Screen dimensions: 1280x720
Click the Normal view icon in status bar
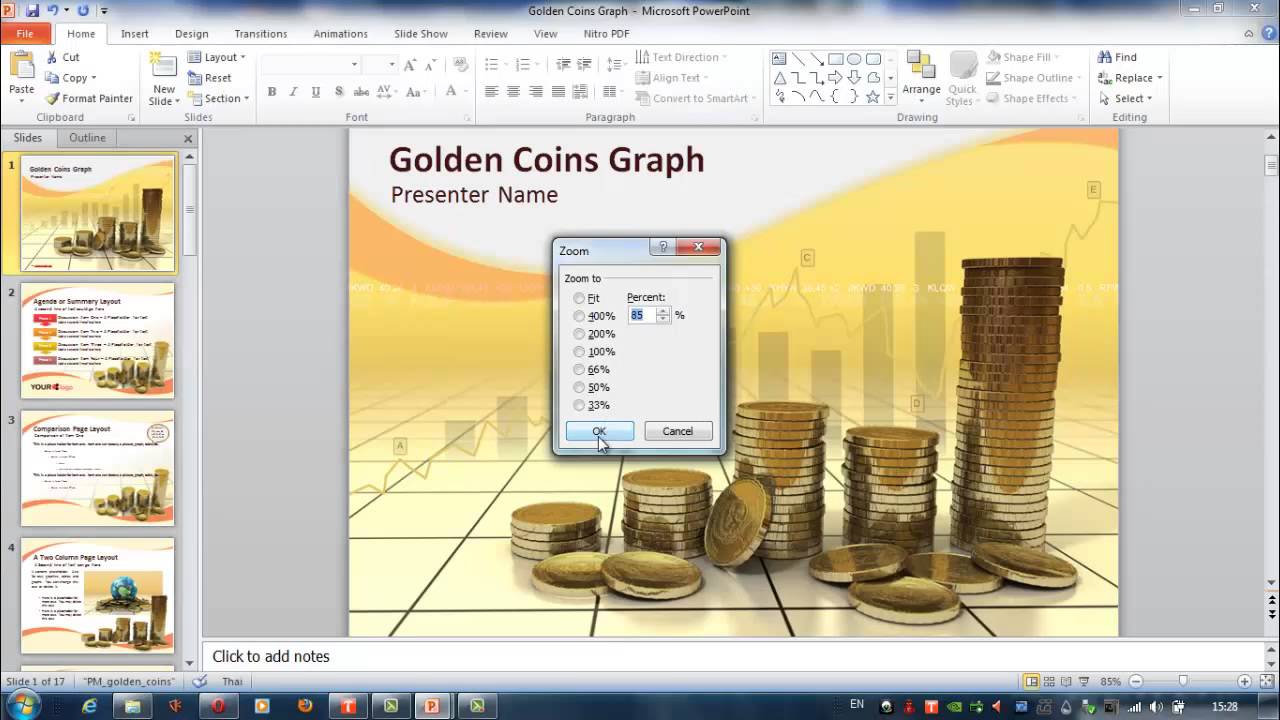1031,681
